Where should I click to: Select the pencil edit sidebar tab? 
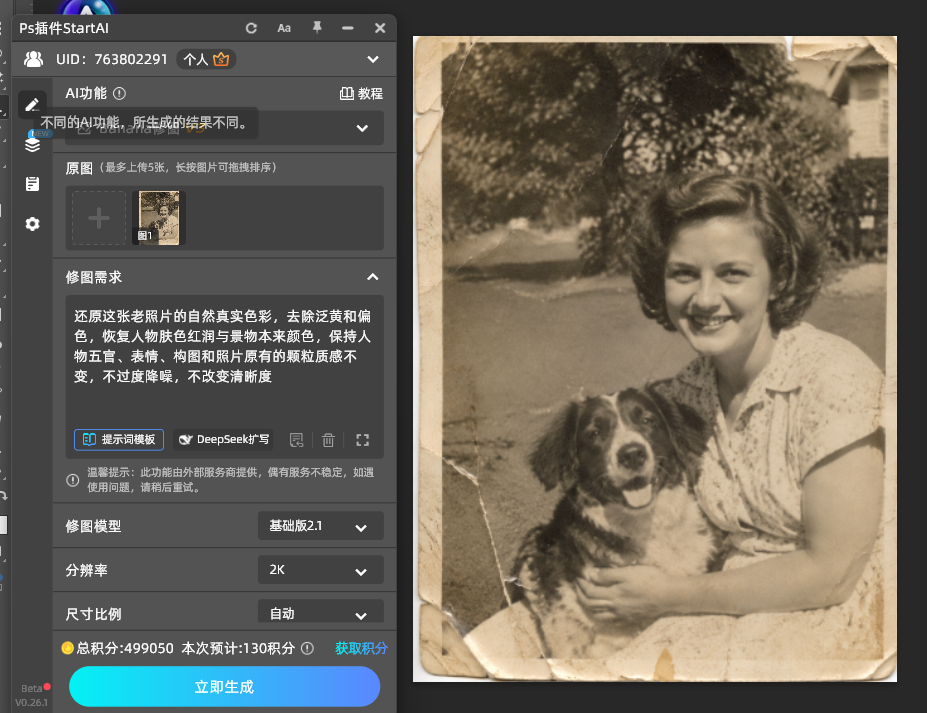[x=32, y=105]
